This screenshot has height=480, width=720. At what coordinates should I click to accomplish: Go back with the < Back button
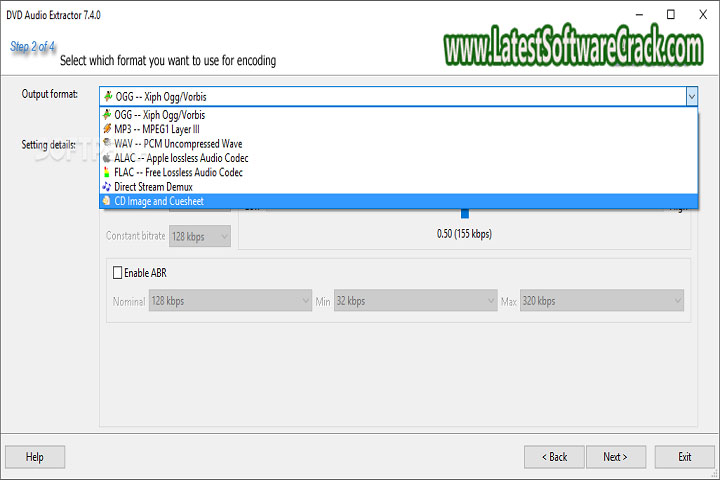[x=554, y=457]
